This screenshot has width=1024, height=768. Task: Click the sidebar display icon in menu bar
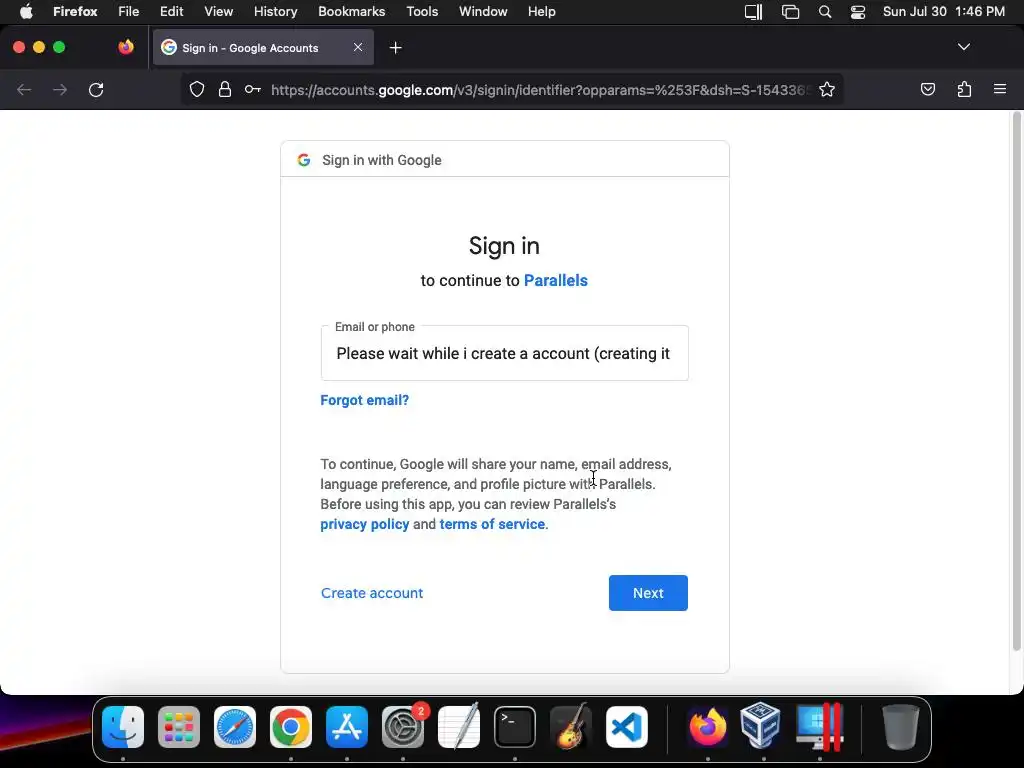pos(754,12)
